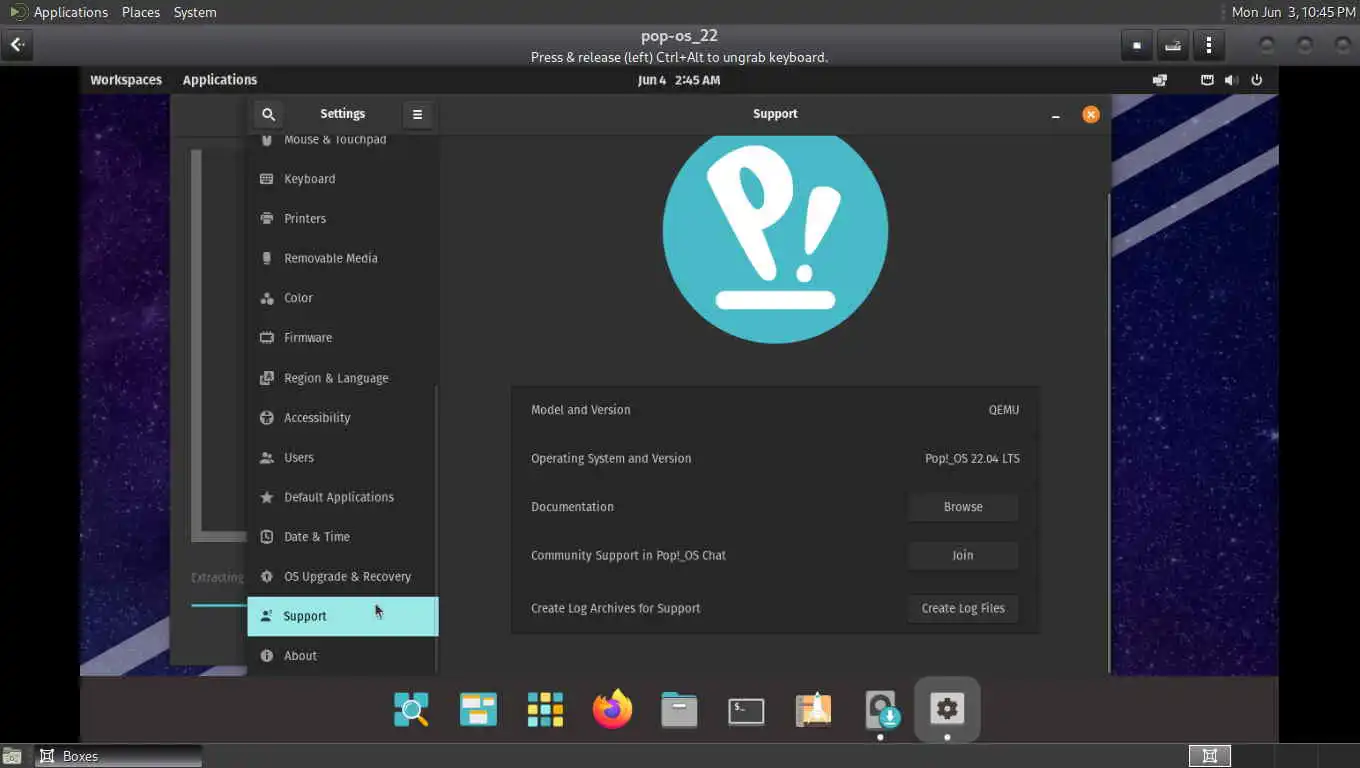
Task: Click the workspace switcher in host bottom panel
Action: click(x=1209, y=756)
